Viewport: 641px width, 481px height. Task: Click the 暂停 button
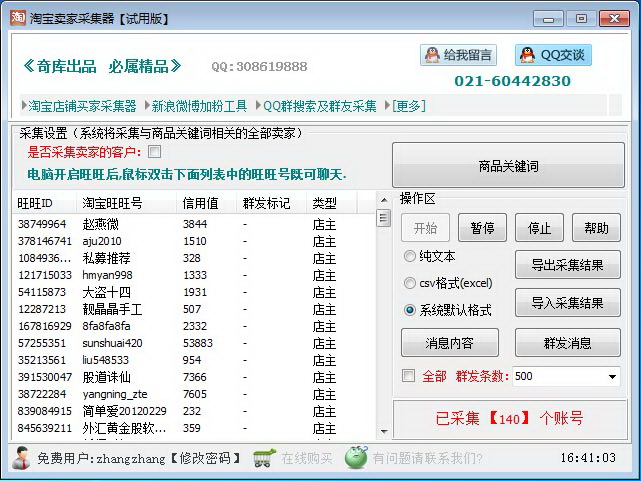(x=482, y=228)
